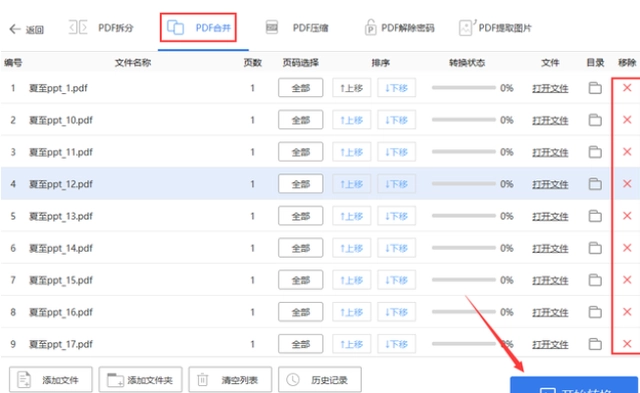Open folder icon for 夏至ppt_17.pdf
The height and width of the screenshot is (393, 640).
pyautogui.click(x=595, y=344)
